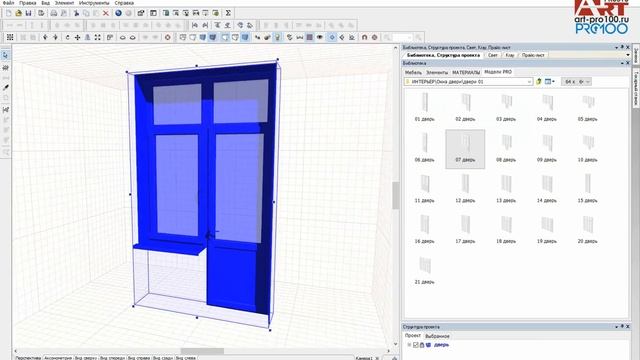Image resolution: width=640 pixels, height=360 pixels.
Task: Select the pencil tool in left sidebar
Action: (x=5, y=87)
